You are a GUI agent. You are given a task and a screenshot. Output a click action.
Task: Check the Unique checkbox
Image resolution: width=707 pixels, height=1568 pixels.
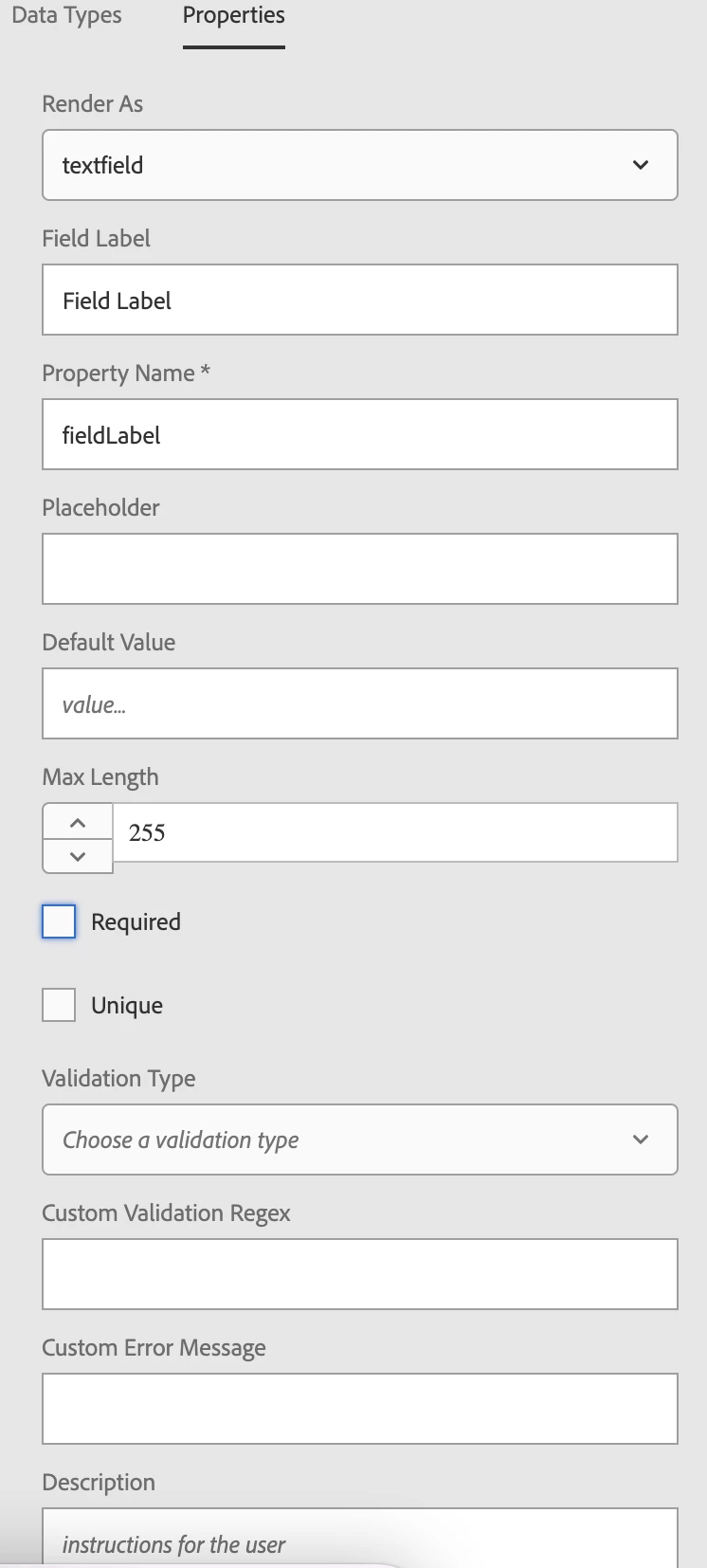59,1005
